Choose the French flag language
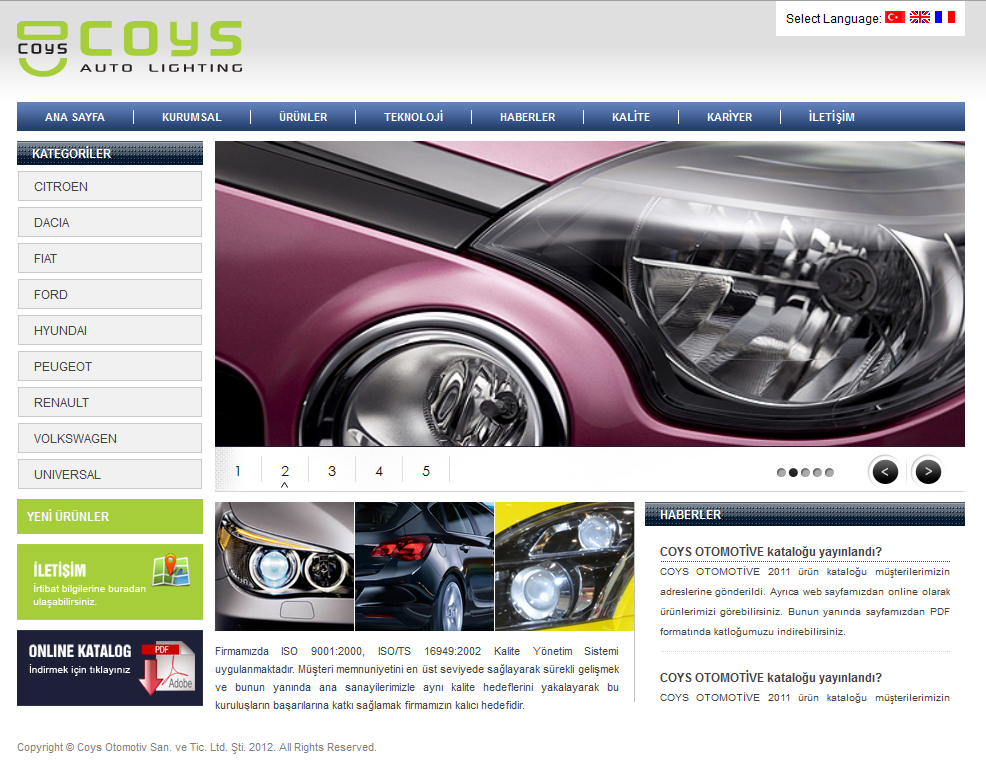986x762 pixels. click(x=944, y=18)
